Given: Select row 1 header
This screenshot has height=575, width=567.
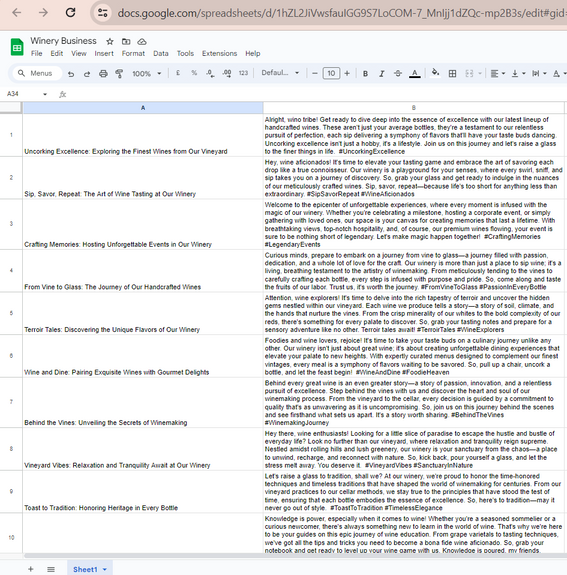Looking at the screenshot, I should point(11,135).
